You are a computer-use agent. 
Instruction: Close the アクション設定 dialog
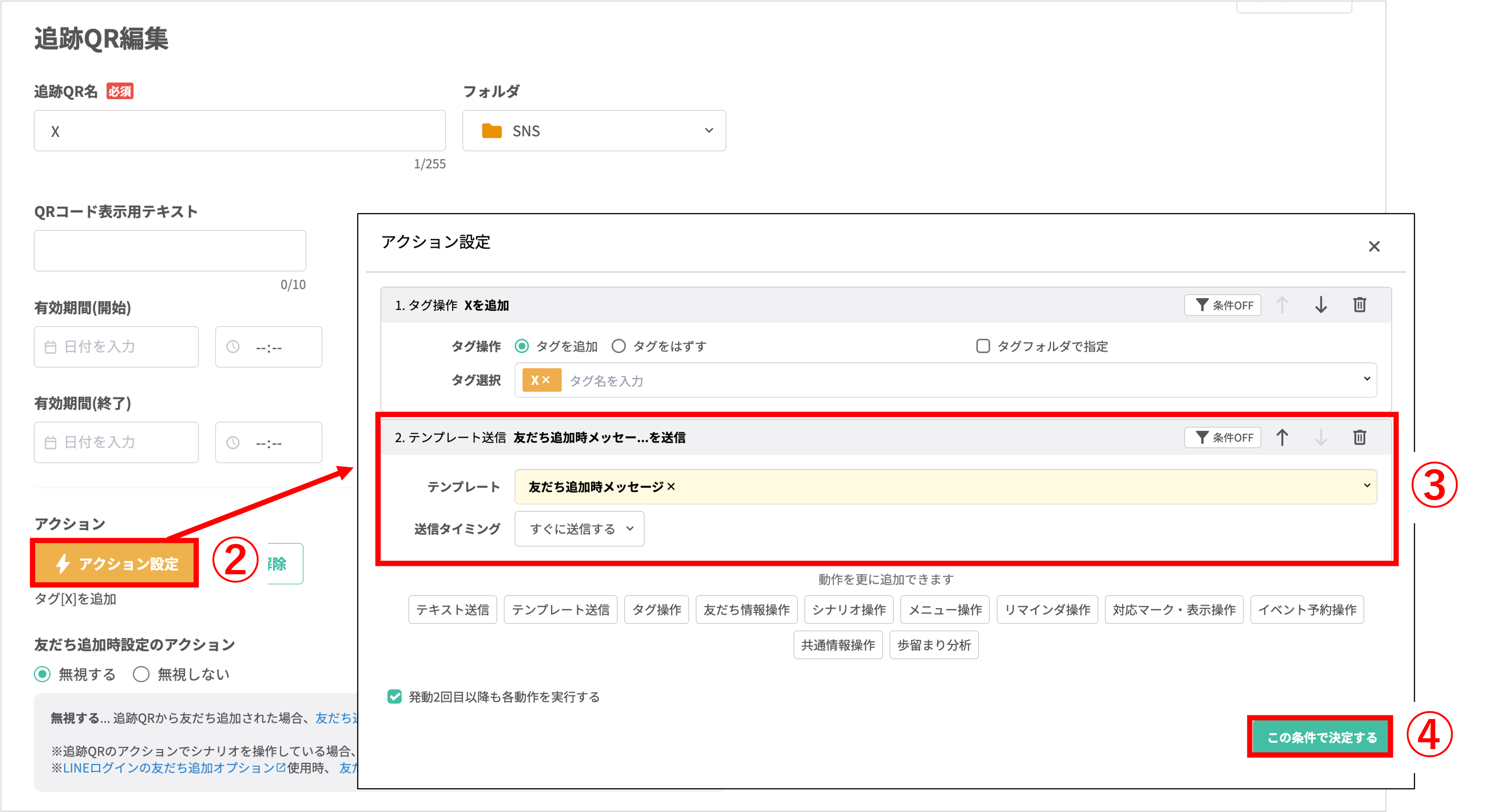[1374, 246]
